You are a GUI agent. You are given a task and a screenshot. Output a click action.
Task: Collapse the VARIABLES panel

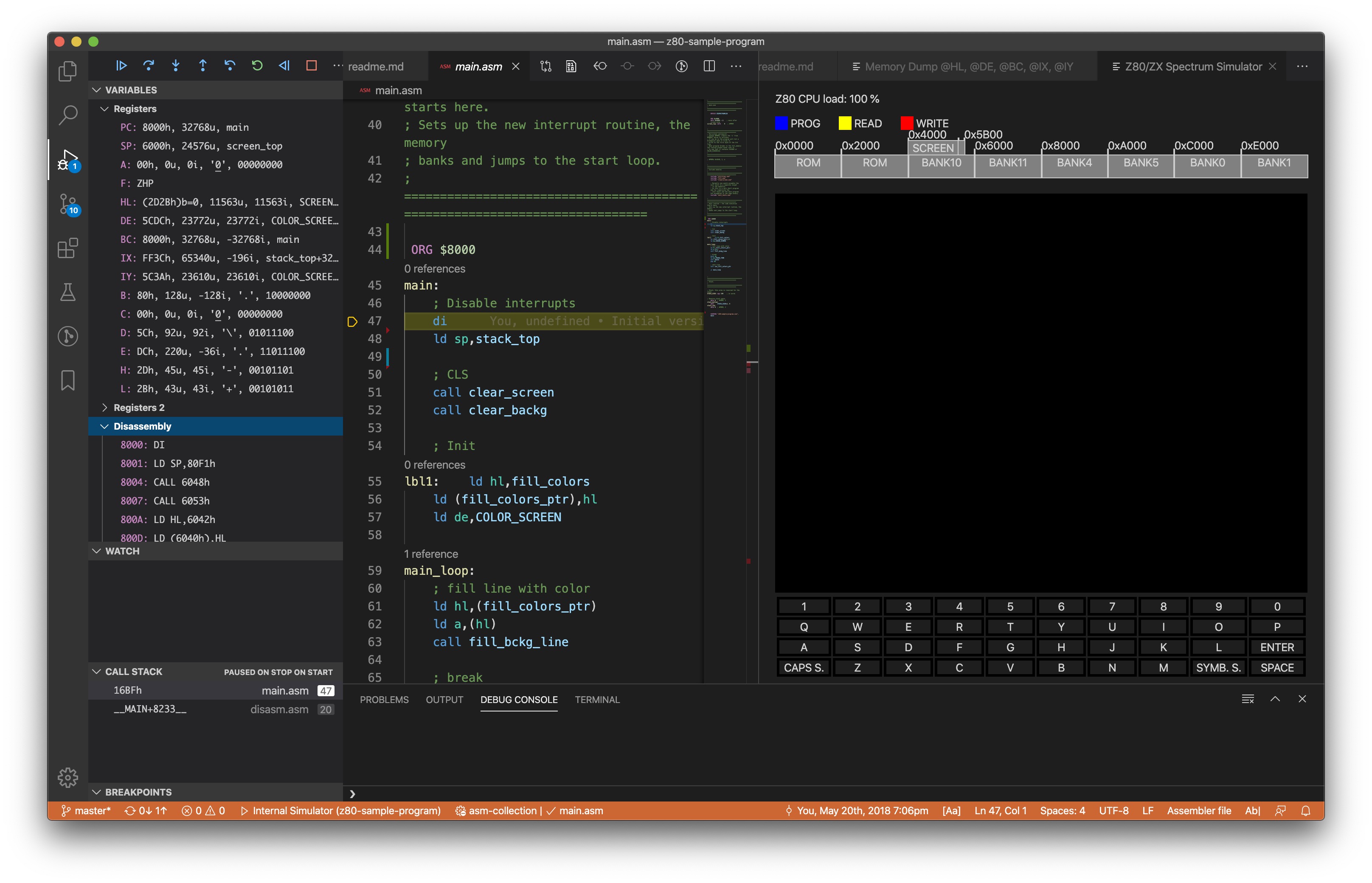pyautogui.click(x=131, y=90)
